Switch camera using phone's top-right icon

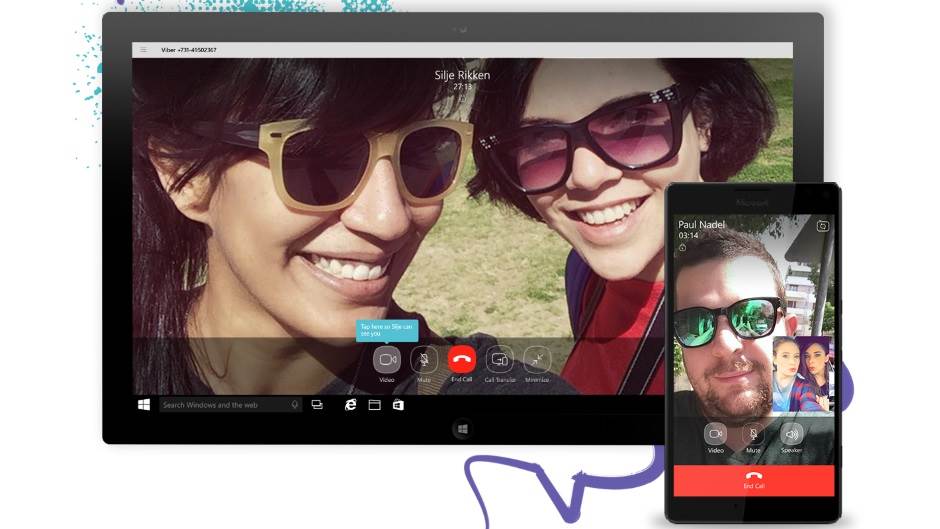[x=822, y=226]
